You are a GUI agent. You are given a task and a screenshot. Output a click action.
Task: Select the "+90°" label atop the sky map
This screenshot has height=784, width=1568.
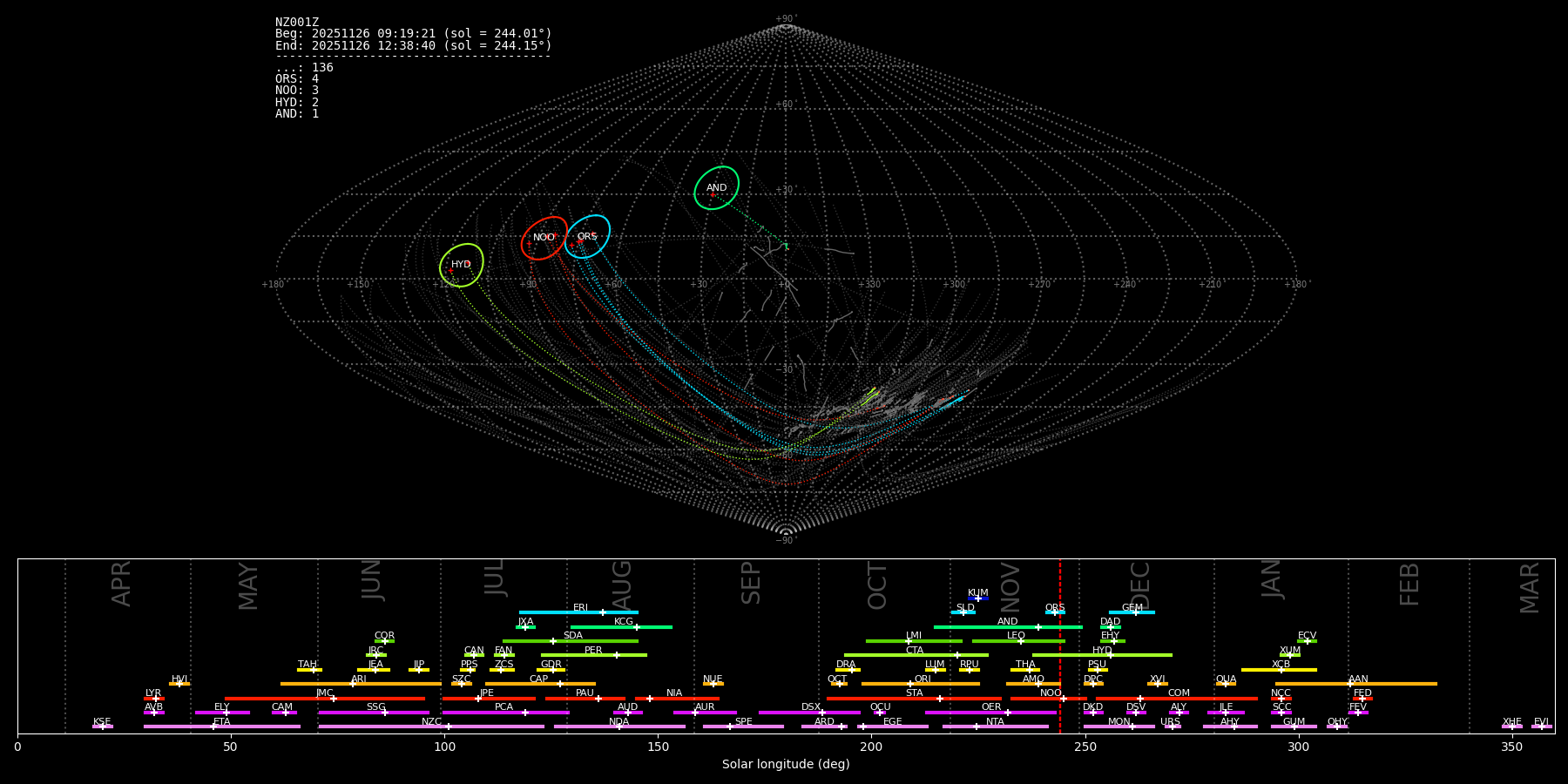pos(785,19)
